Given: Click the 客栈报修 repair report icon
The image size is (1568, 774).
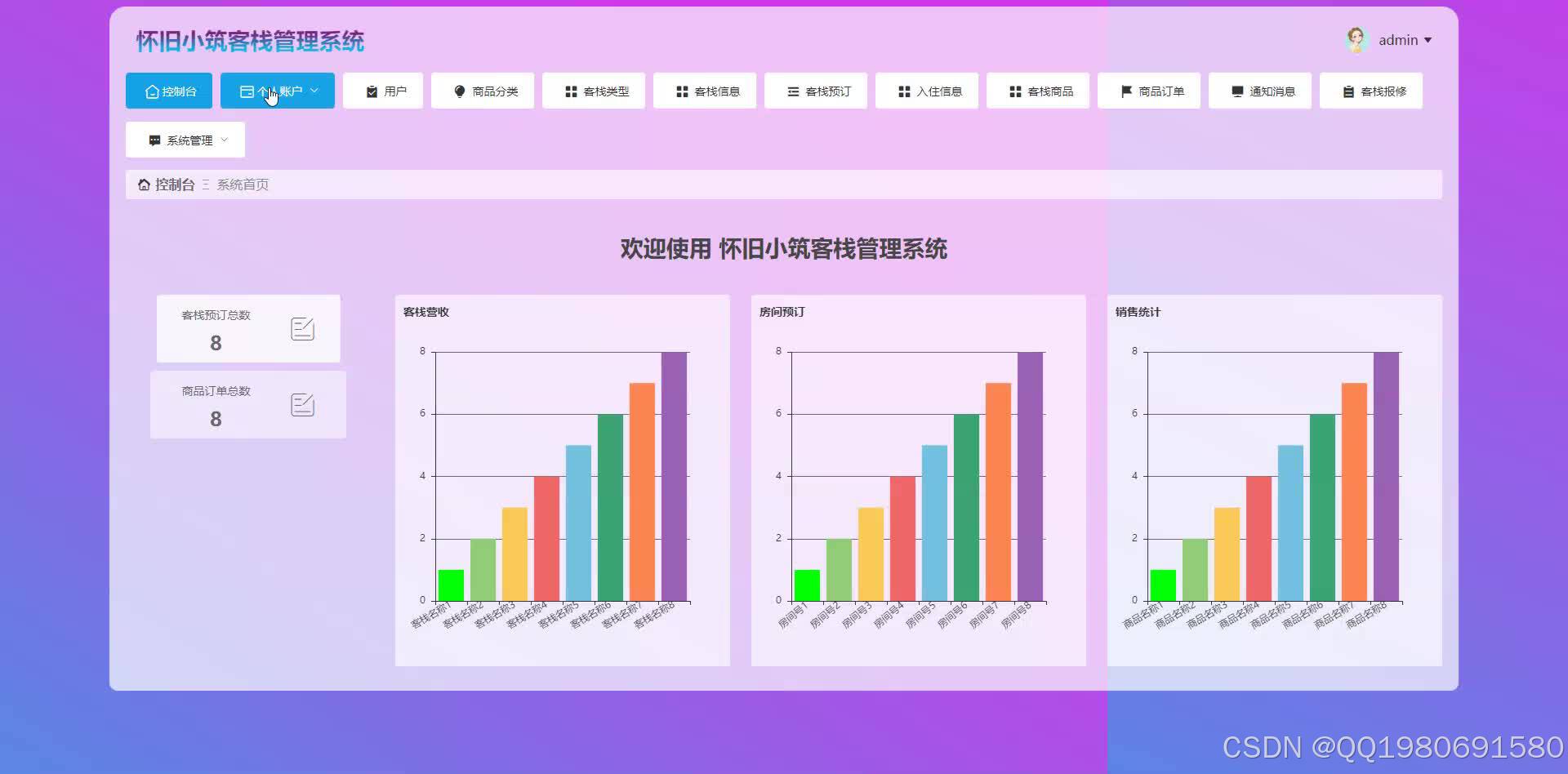Looking at the screenshot, I should [x=1348, y=91].
